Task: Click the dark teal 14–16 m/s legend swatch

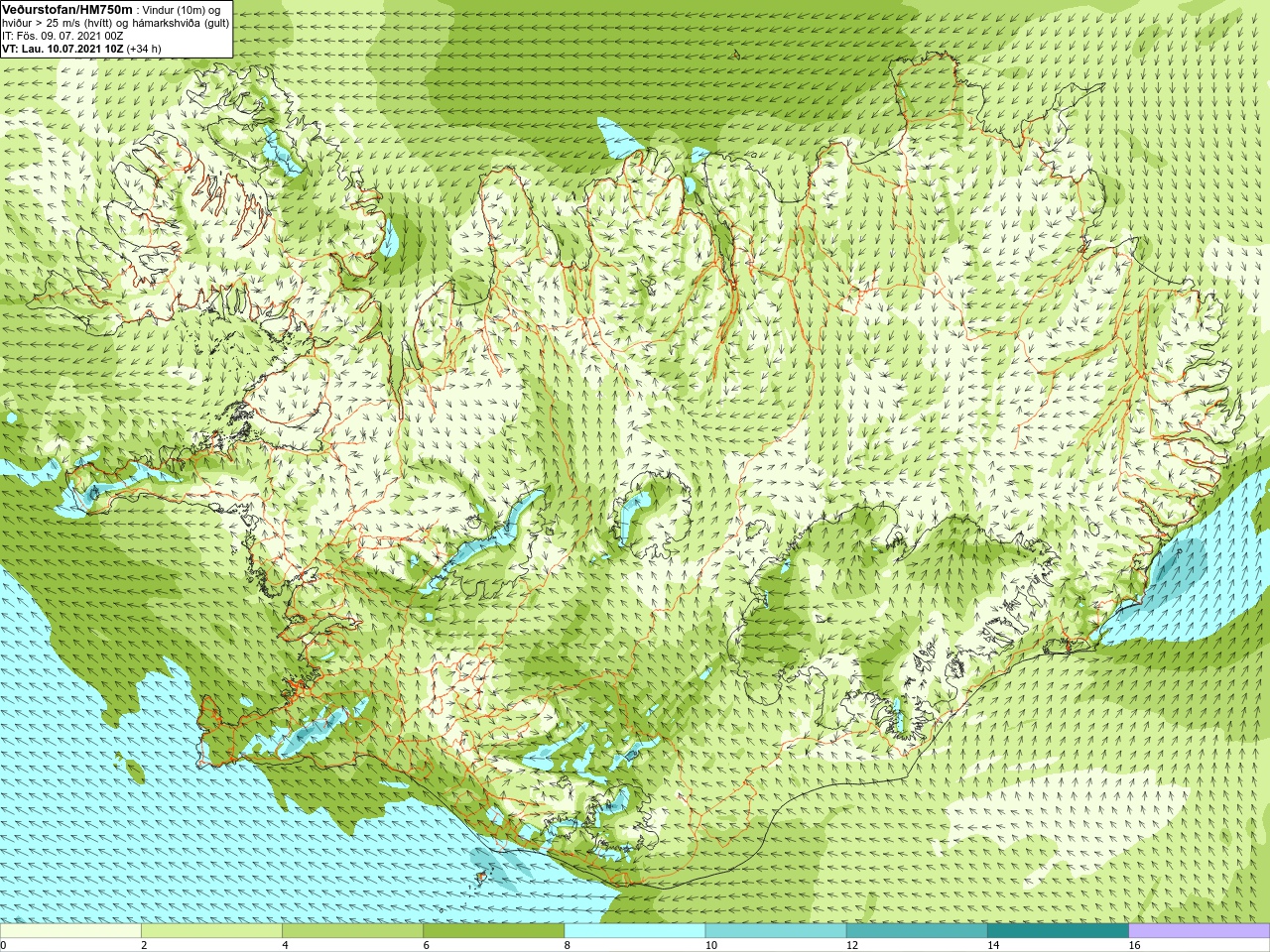Action: click(1058, 931)
